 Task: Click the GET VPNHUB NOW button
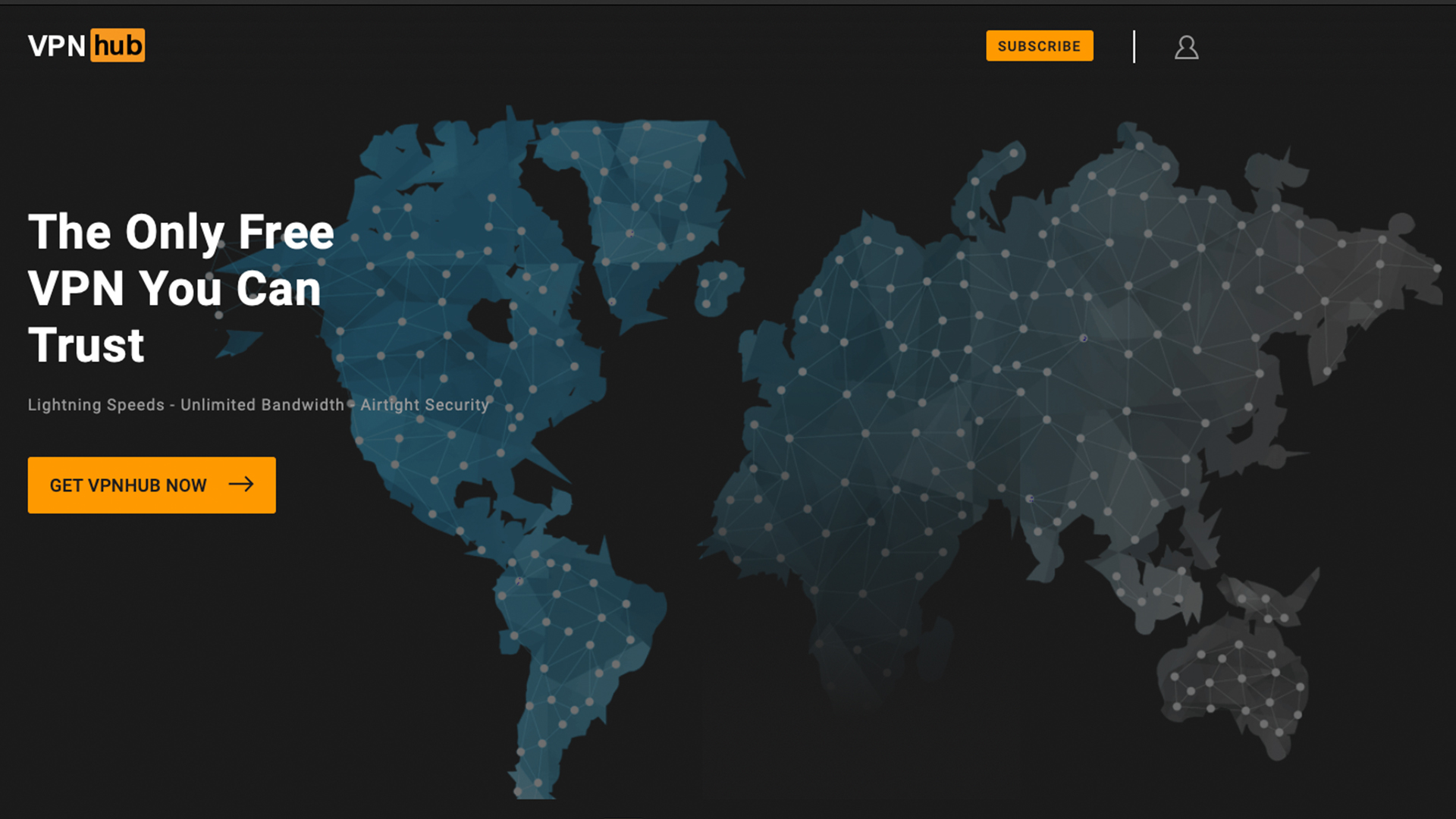point(152,485)
